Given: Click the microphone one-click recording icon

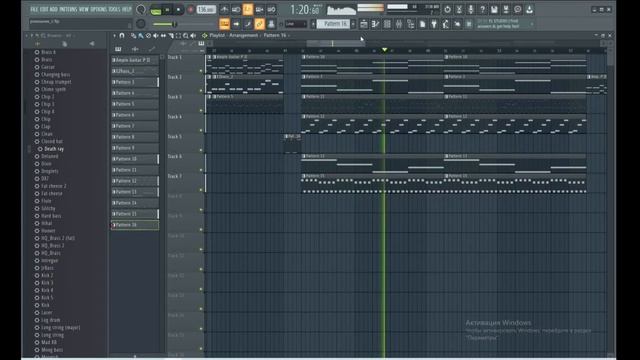Looking at the screenshot, I should 471,9.
